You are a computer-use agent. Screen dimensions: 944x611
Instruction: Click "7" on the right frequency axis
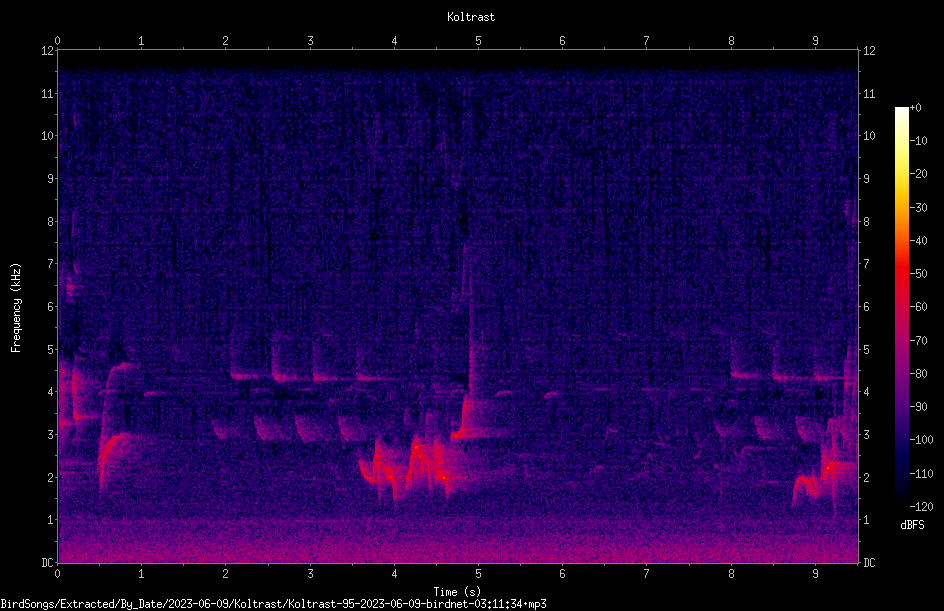866,264
